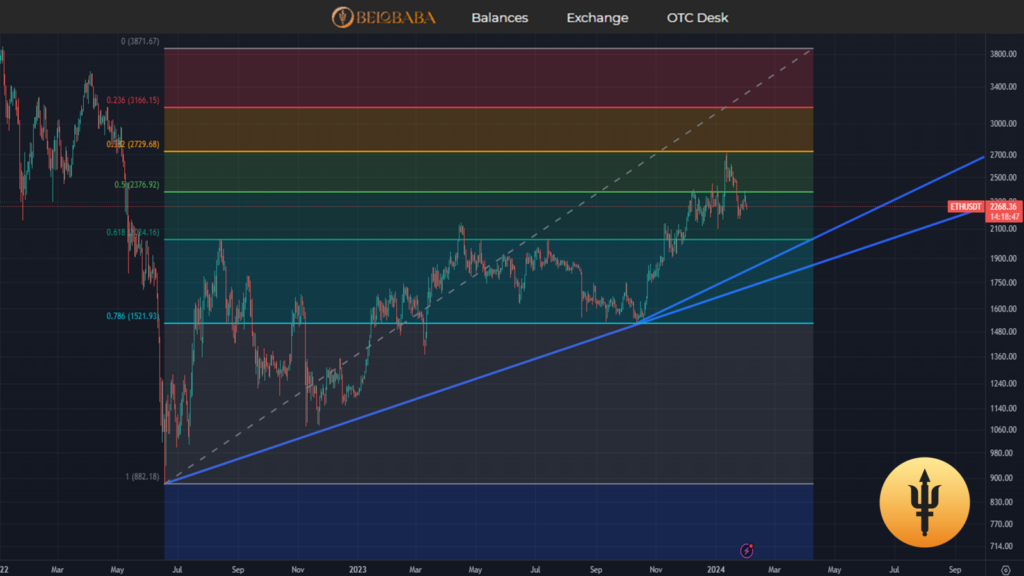Image resolution: width=1024 pixels, height=576 pixels.
Task: Click the lightning bolt event icon
Action: pyautogui.click(x=746, y=550)
